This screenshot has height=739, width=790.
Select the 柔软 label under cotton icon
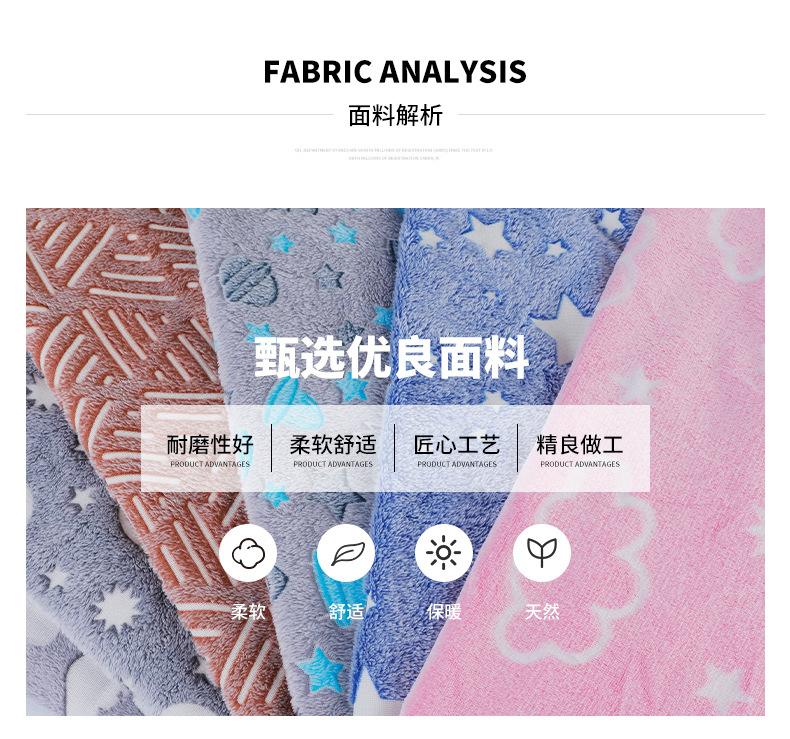pyautogui.click(x=248, y=612)
